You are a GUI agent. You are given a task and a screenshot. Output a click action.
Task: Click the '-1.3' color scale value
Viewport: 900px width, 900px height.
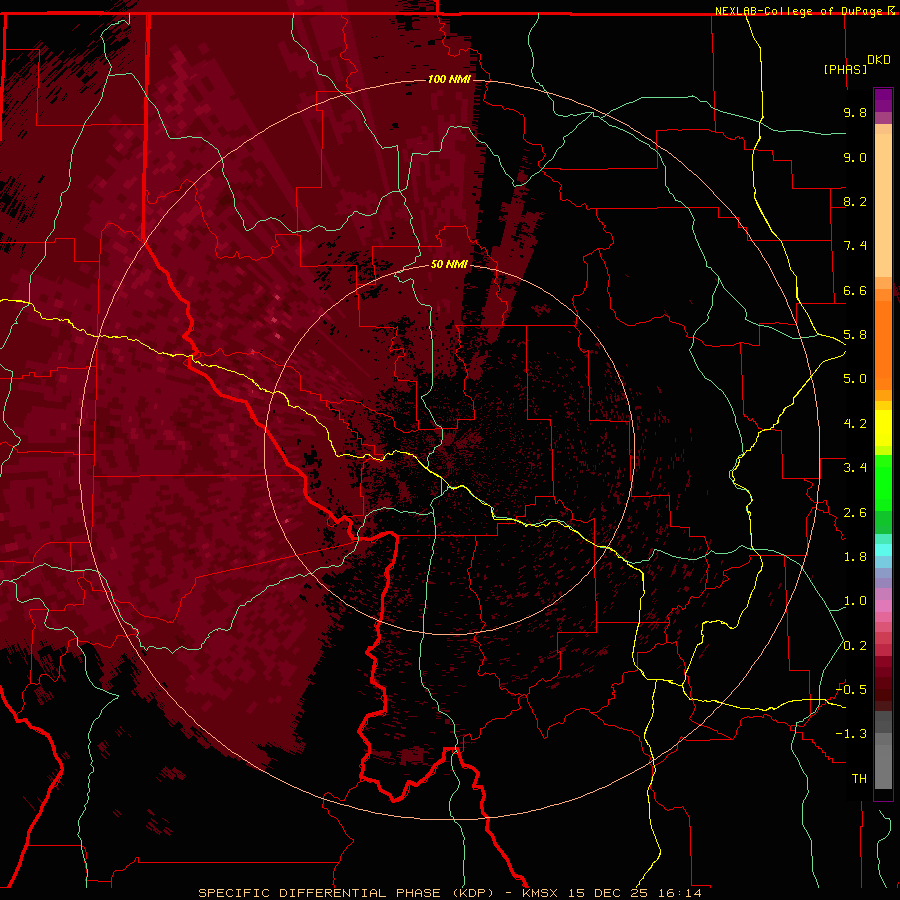point(851,734)
